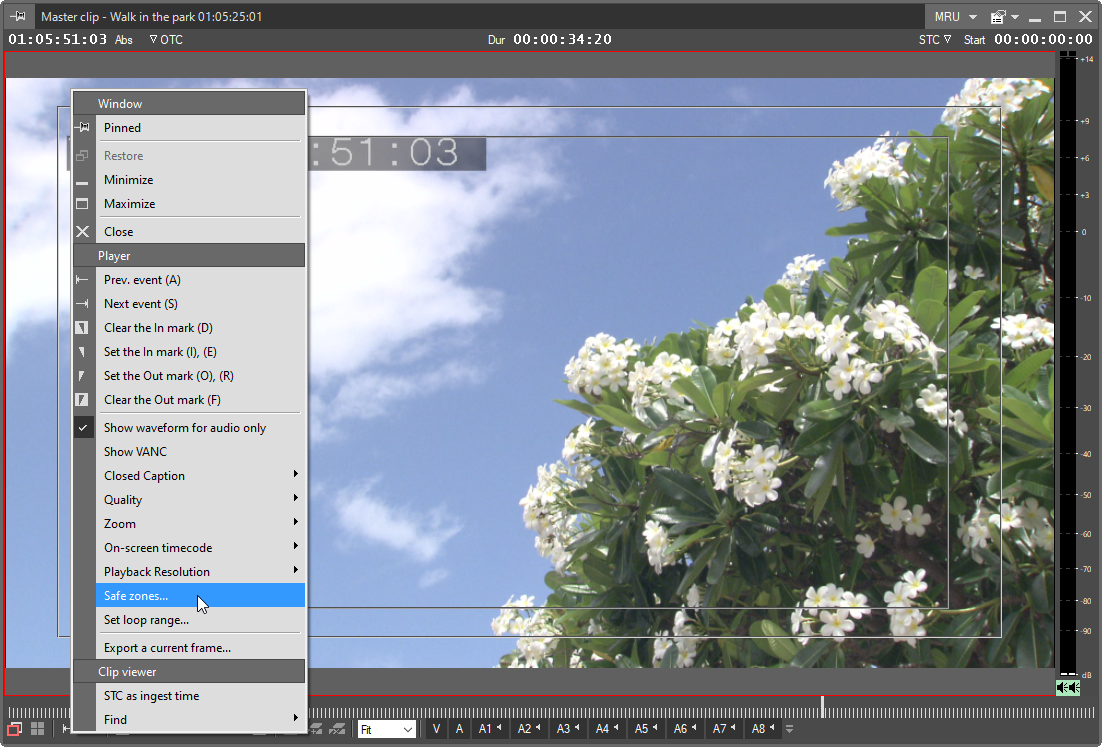Click the pin icon in the title bar
1102x747 pixels.
(19, 16)
